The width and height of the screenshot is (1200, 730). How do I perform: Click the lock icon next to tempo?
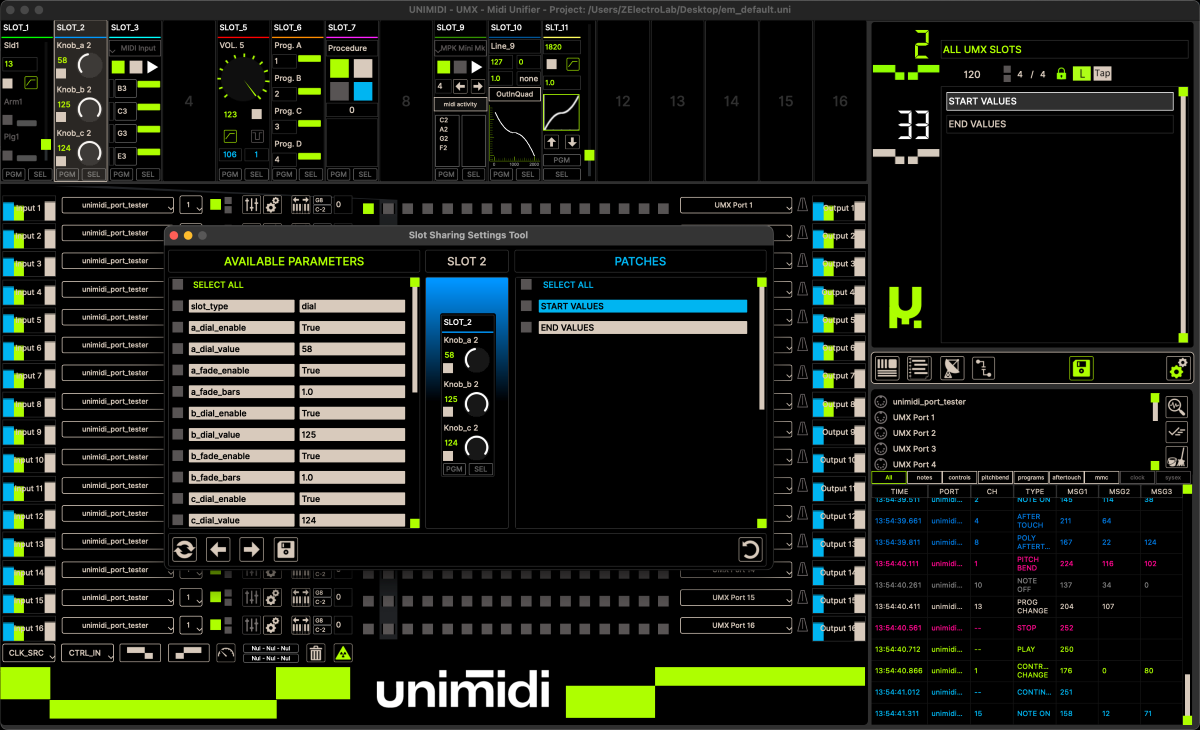pos(1061,74)
